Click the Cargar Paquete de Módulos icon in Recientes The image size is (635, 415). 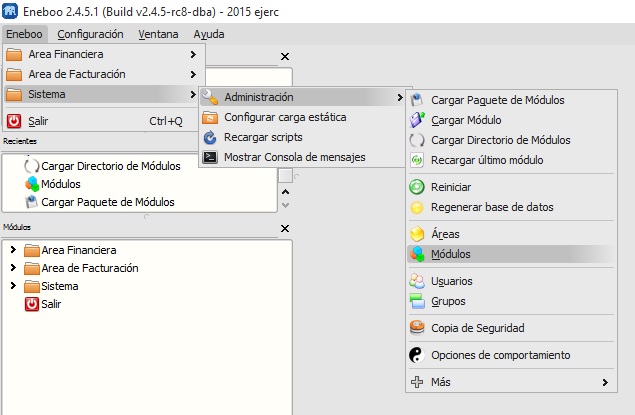coord(32,202)
